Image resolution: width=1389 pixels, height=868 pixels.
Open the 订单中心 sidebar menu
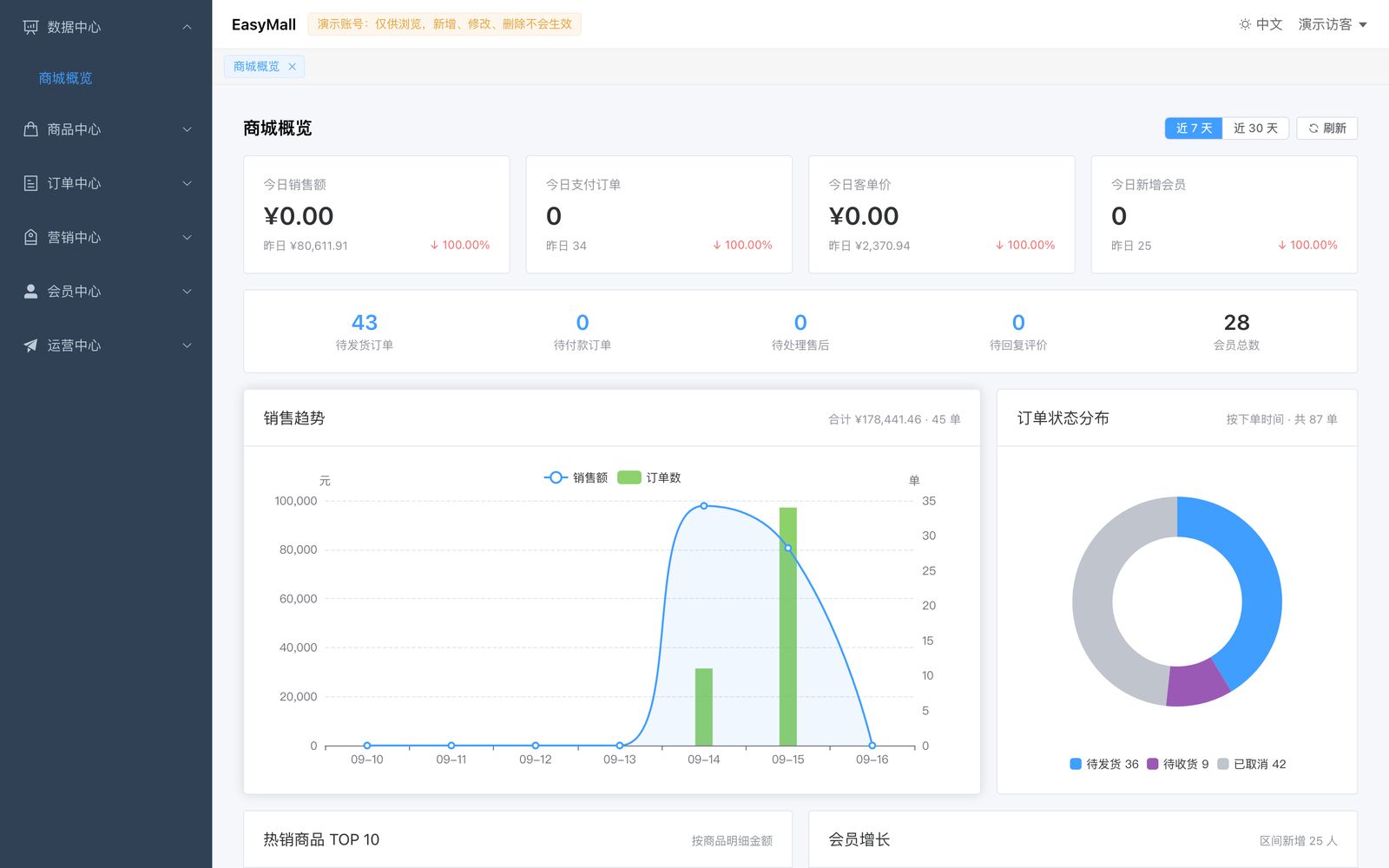(x=106, y=183)
